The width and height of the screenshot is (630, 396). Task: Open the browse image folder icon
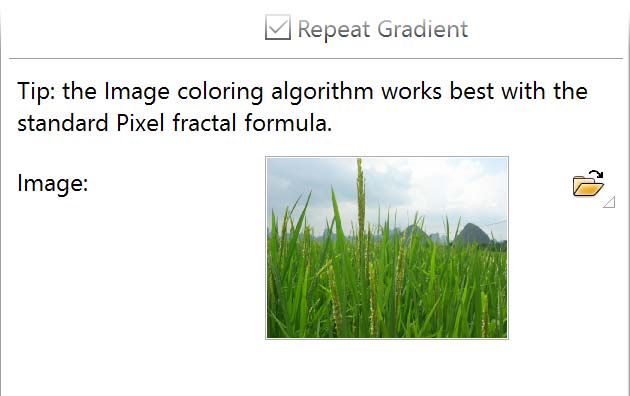588,184
